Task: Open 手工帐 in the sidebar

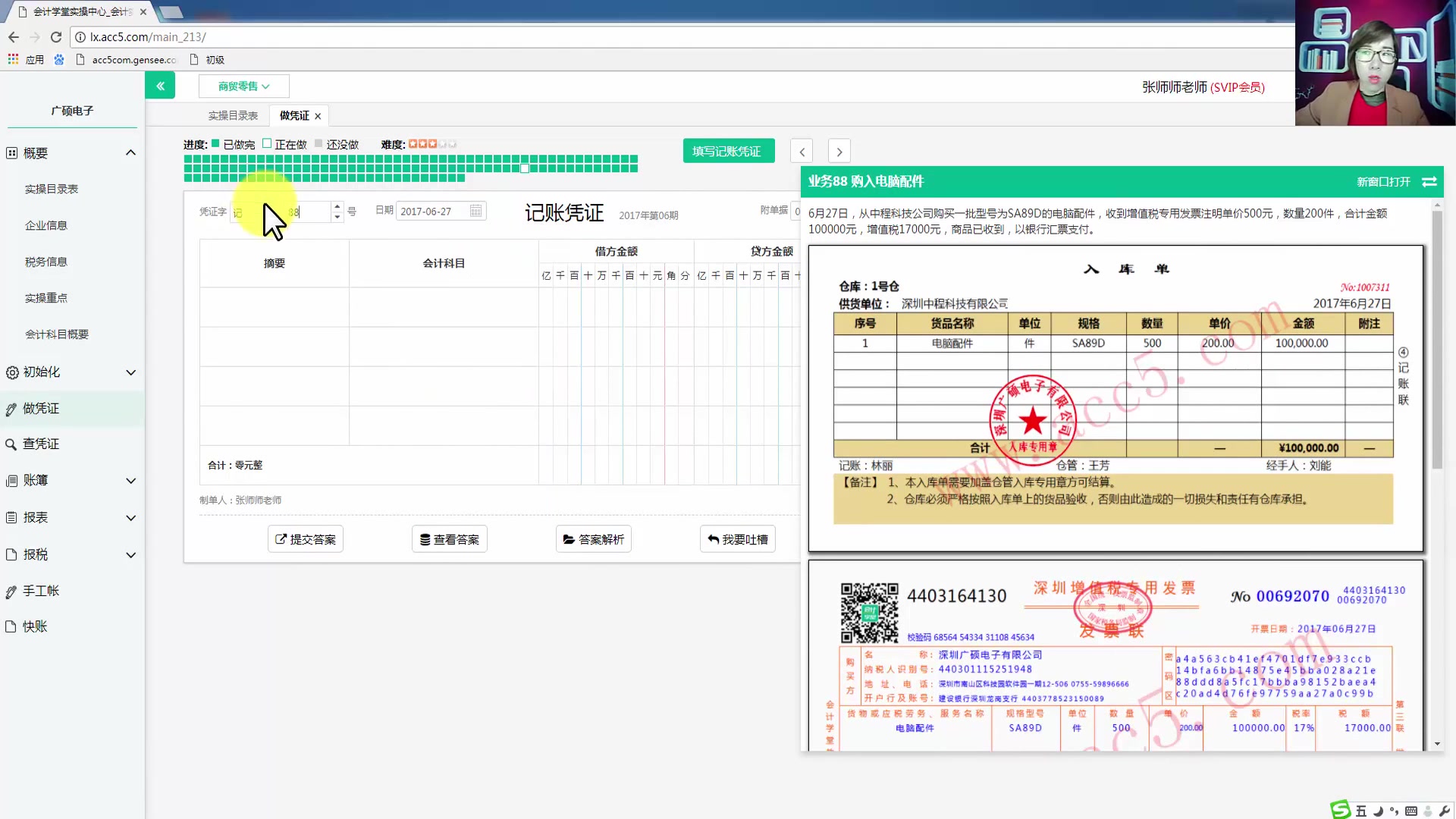Action: 41,591
